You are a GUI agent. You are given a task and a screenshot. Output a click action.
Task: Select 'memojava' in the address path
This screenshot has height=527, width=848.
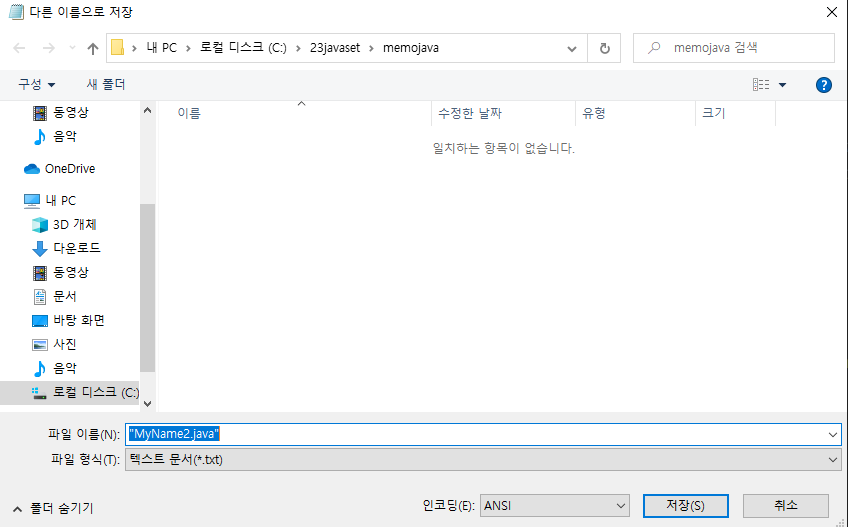(410, 48)
